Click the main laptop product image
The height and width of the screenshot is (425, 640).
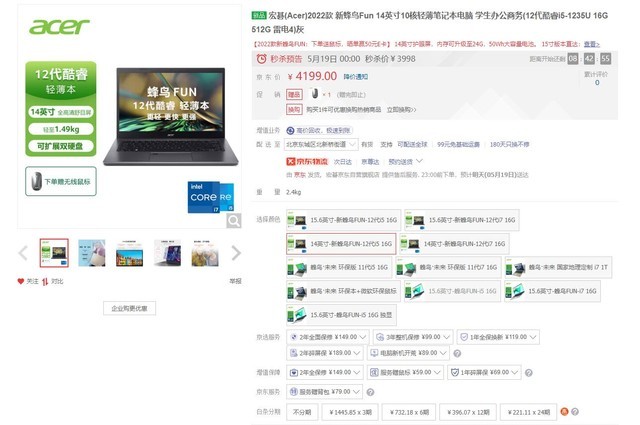pos(171,116)
